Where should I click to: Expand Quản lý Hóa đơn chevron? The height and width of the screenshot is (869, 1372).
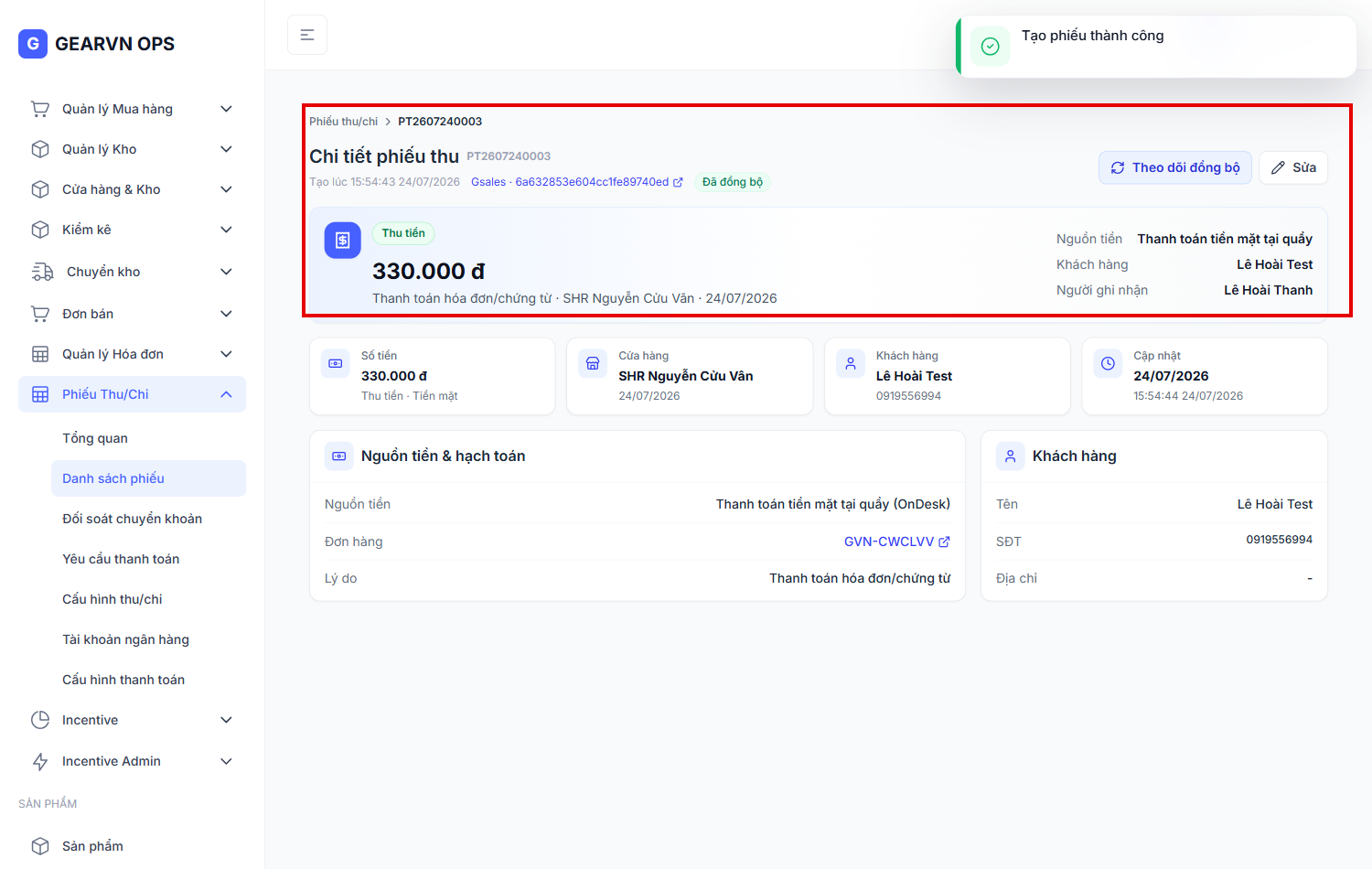tap(226, 354)
